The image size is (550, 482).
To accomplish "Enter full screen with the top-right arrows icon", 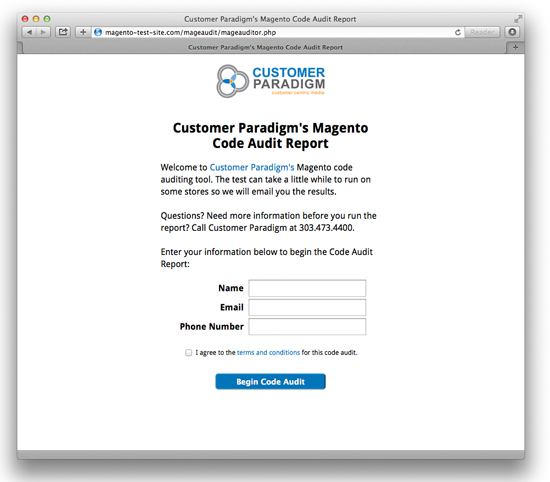I will pyautogui.click(x=518, y=19).
